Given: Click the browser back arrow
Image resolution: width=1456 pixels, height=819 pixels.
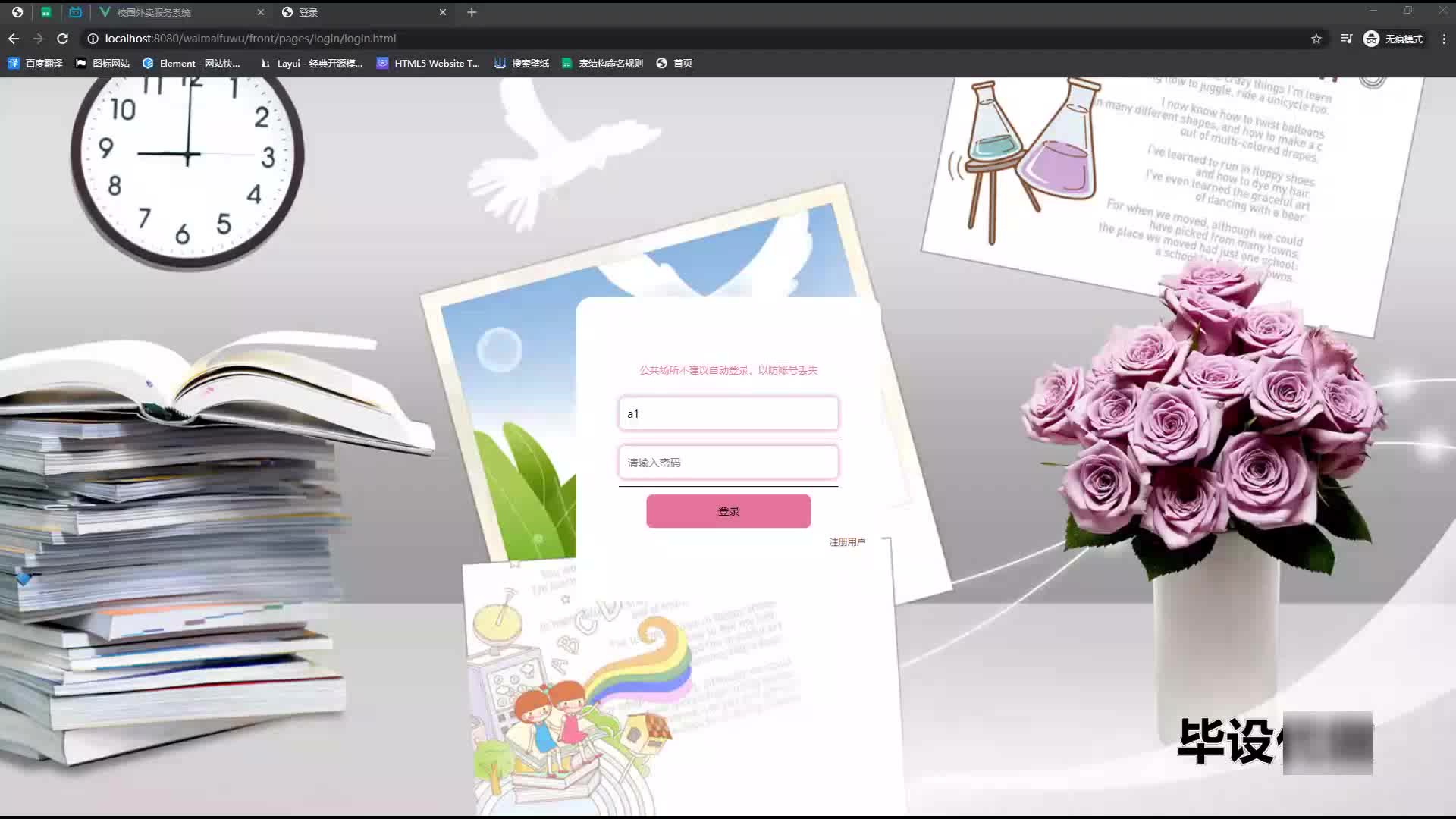Looking at the screenshot, I should pos(14,39).
